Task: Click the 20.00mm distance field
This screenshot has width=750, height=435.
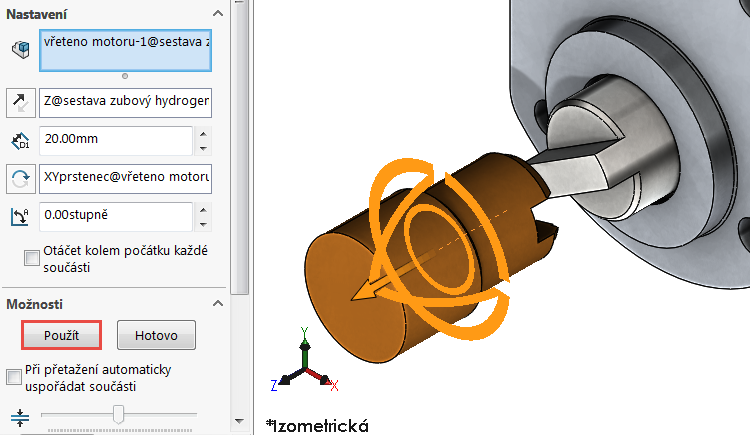Action: (116, 140)
